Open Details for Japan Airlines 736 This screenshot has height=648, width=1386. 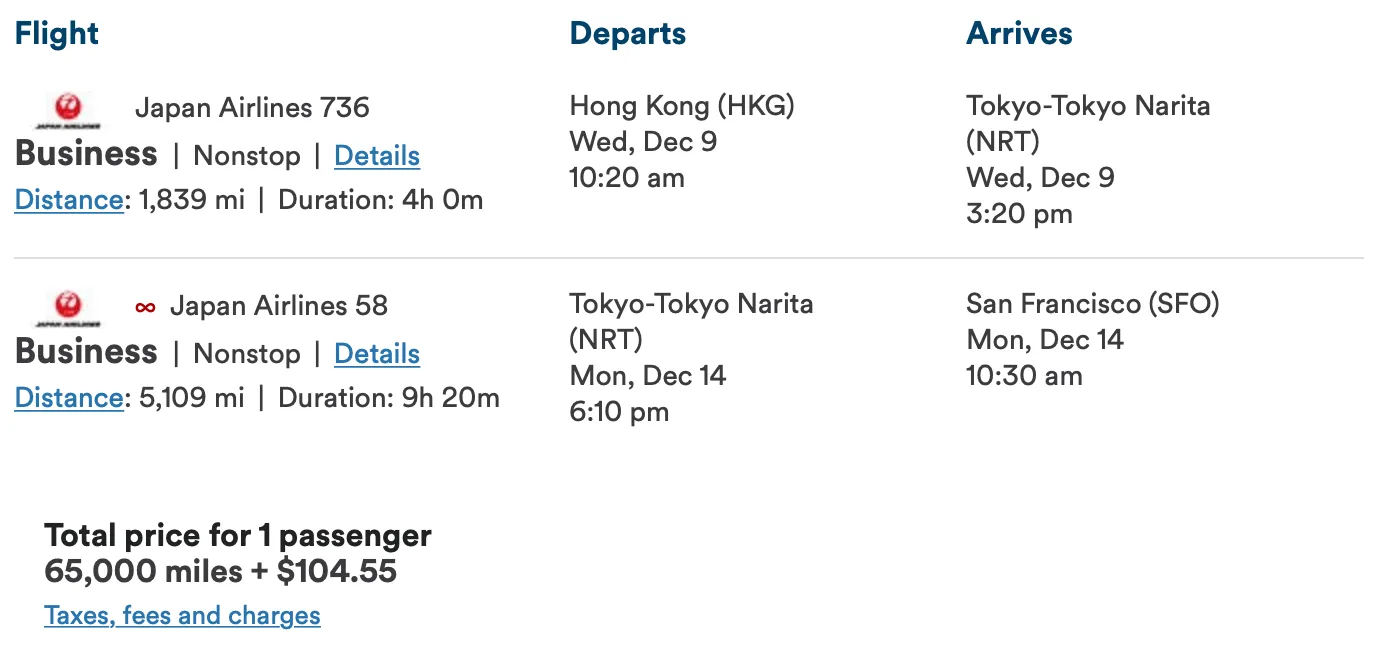pos(377,156)
